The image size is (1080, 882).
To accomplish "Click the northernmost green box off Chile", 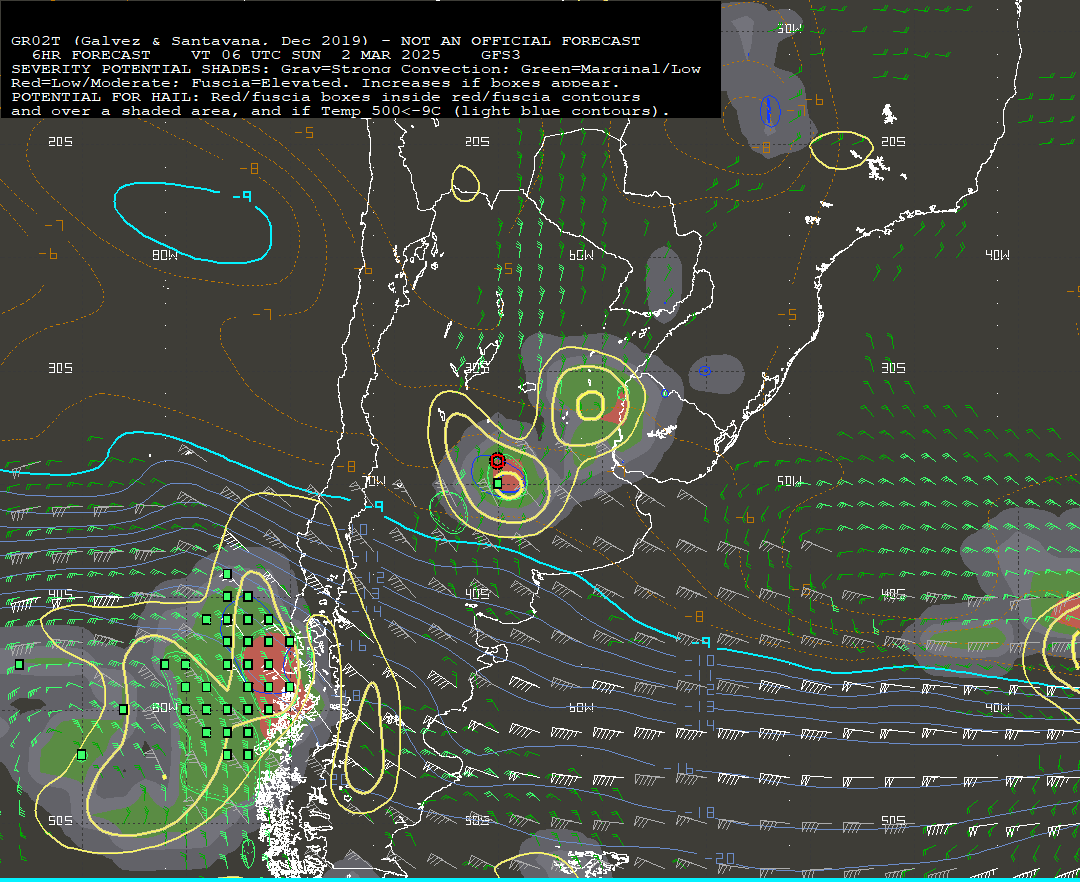I will 227,574.
